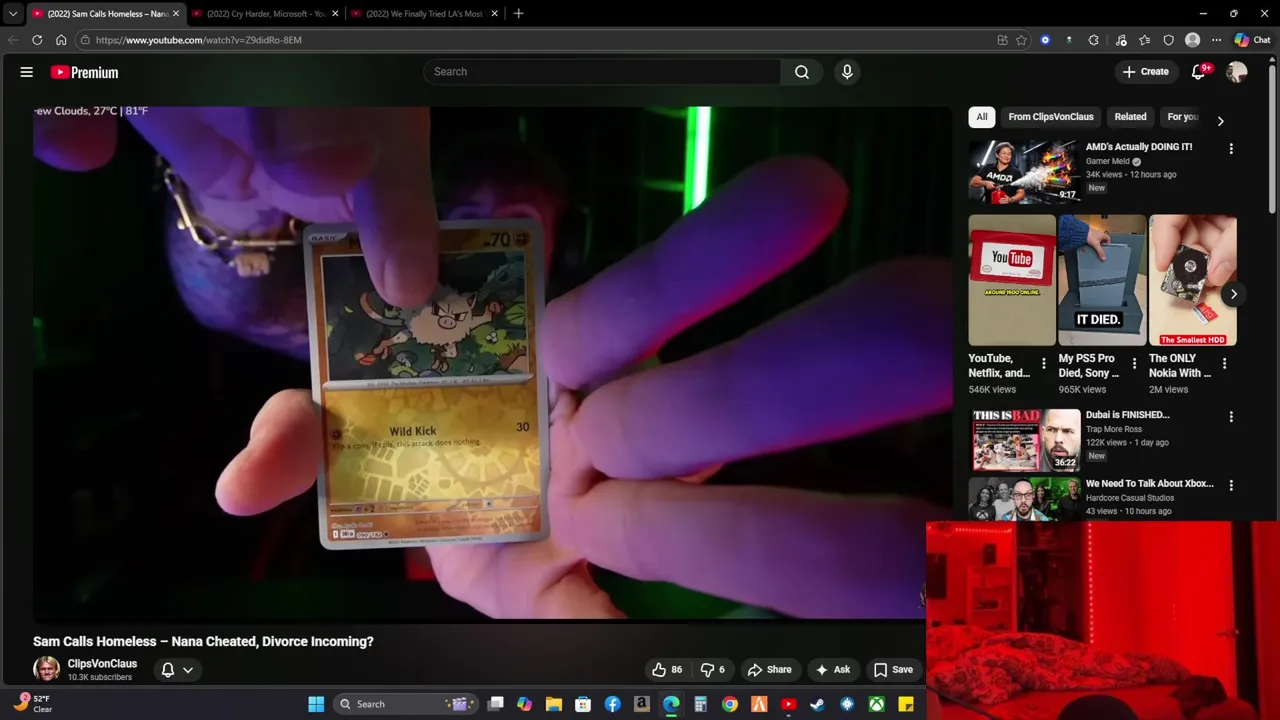Open the media control music icon
The height and width of the screenshot is (720, 1280).
point(1121,40)
